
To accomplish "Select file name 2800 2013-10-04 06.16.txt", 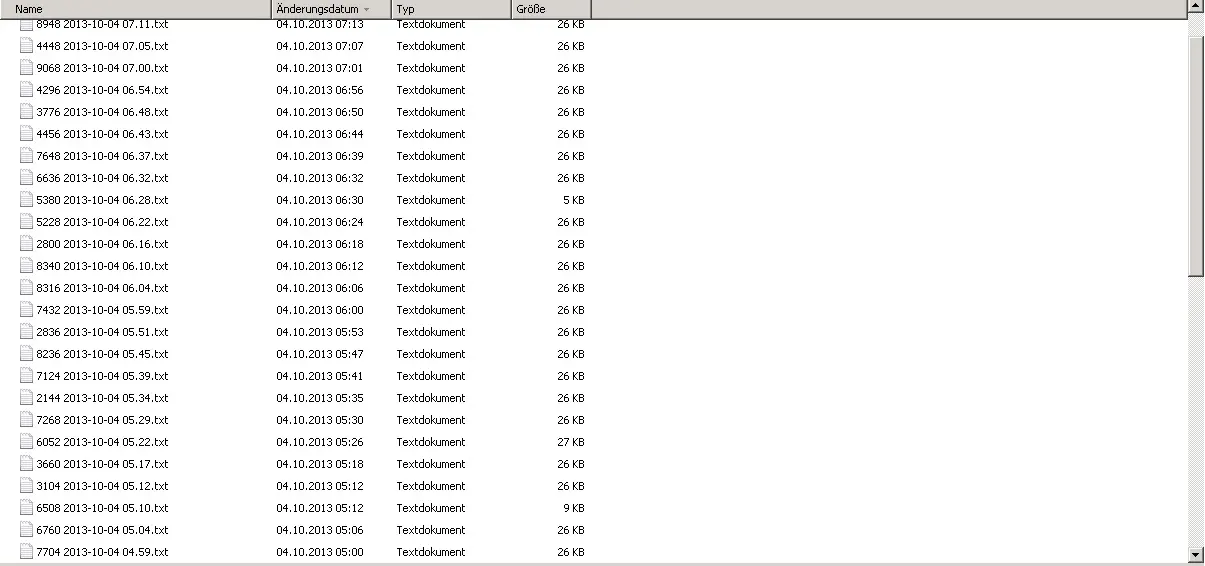I will [102, 244].
